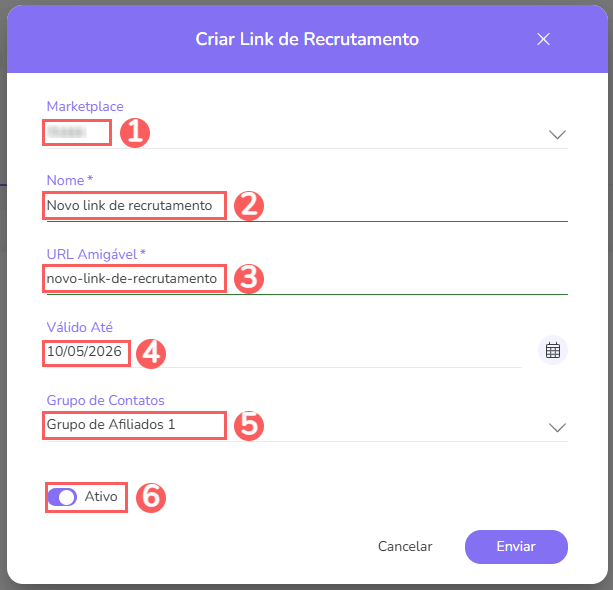Click the red number 6 marker

click(x=150, y=497)
